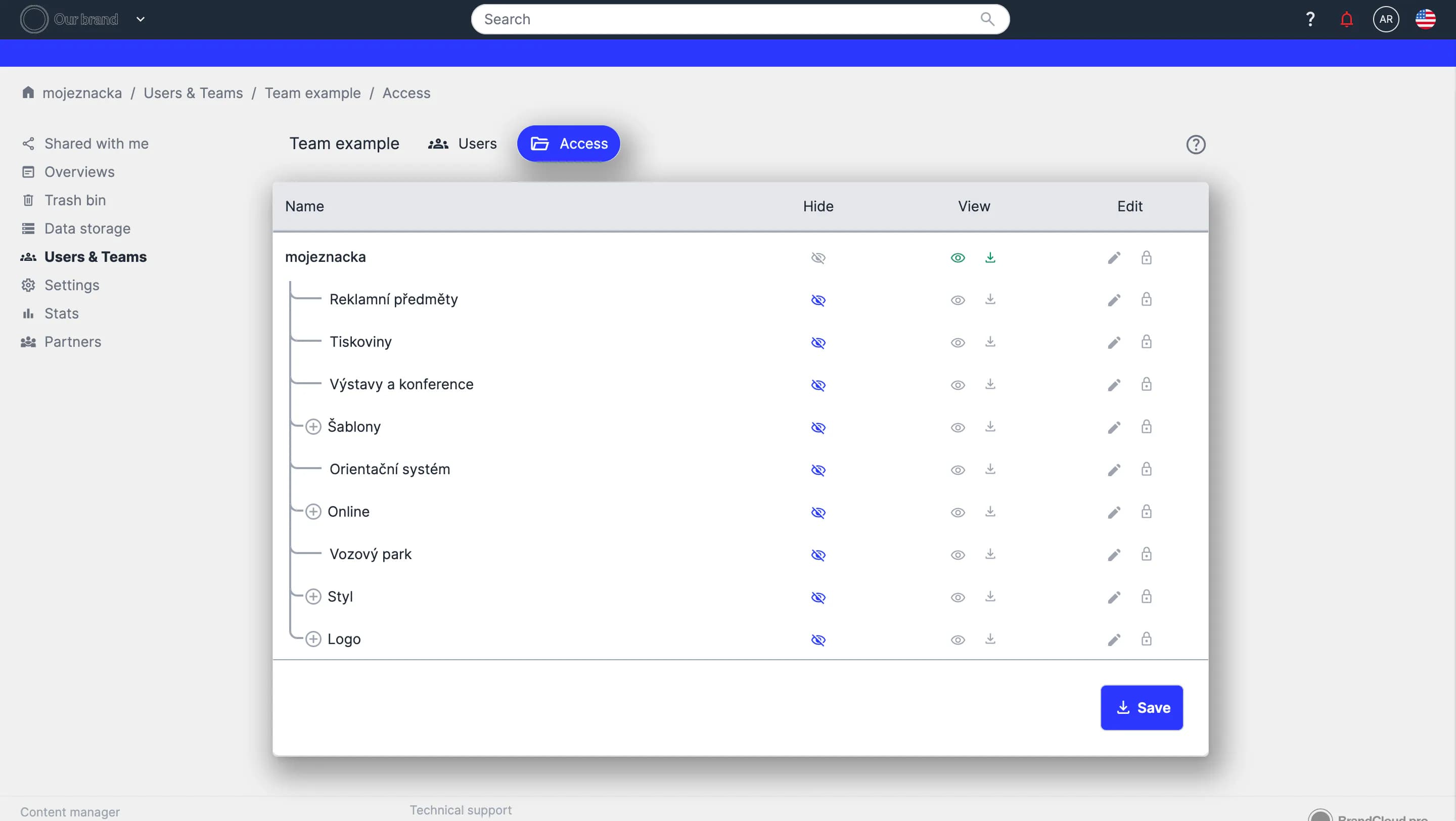Switch to the Users tab
The image size is (1456, 821).
(x=463, y=144)
